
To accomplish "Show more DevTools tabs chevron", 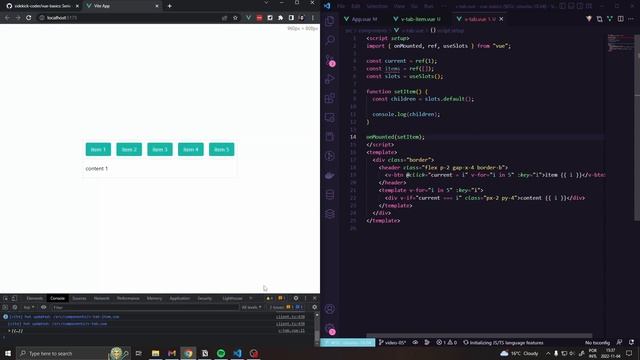I will [250, 298].
